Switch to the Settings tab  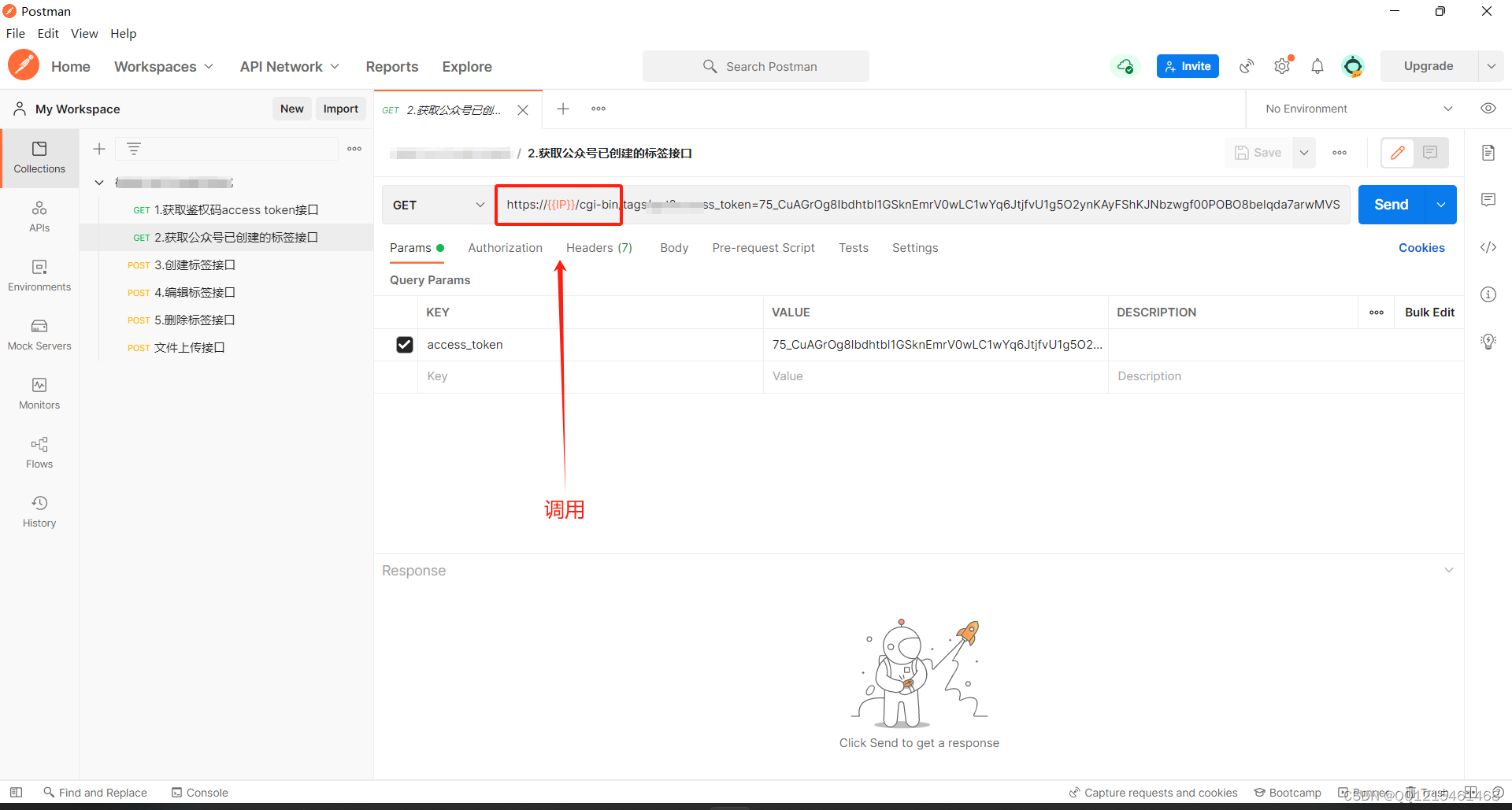pos(915,248)
